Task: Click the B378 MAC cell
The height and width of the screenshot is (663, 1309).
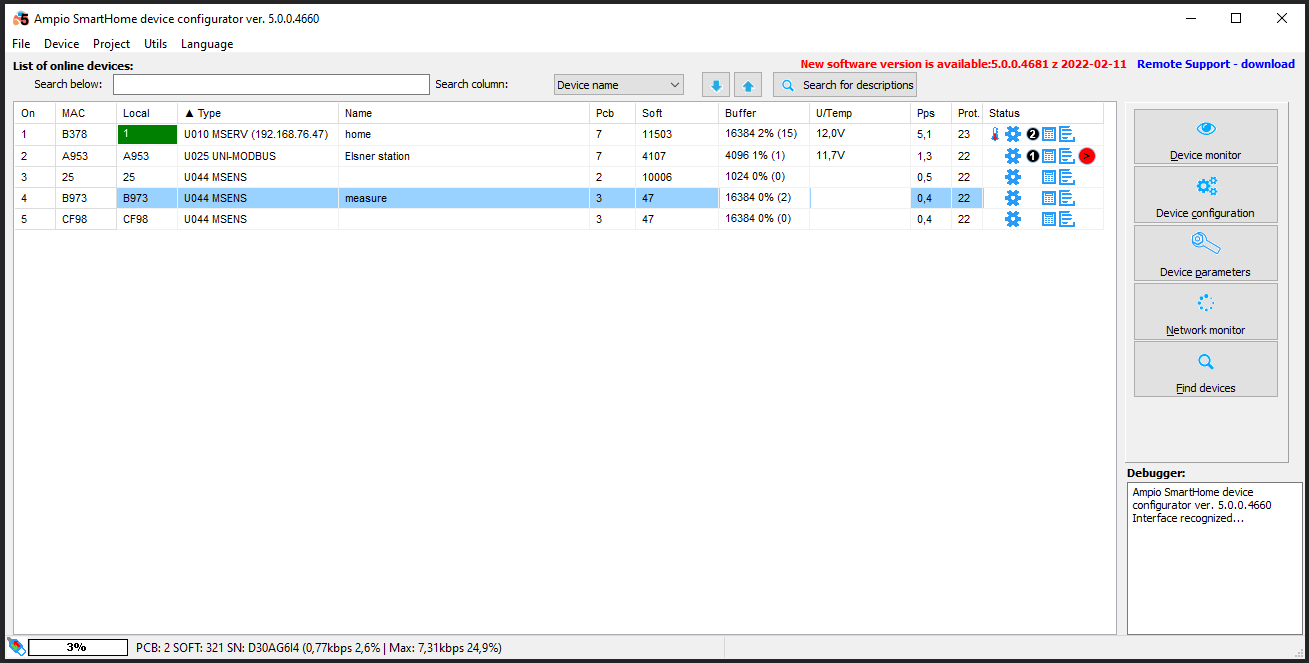Action: coord(86,134)
